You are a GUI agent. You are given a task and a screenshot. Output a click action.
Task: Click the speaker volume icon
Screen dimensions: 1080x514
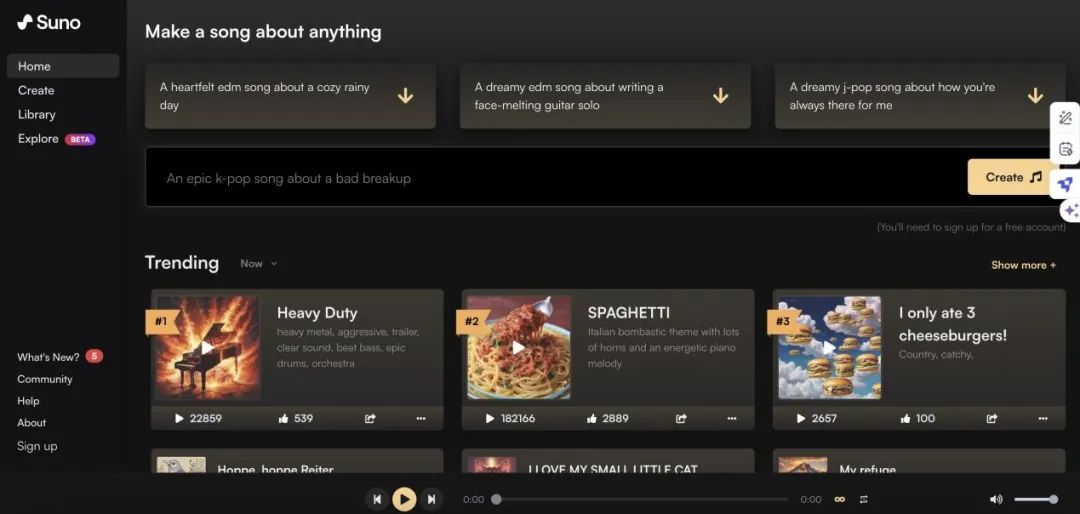996,499
